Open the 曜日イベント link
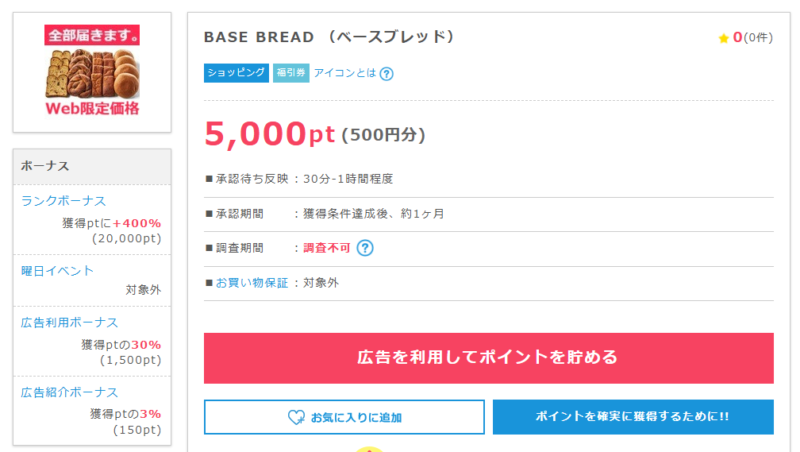Screen dimensions: 800x452 tap(57, 271)
